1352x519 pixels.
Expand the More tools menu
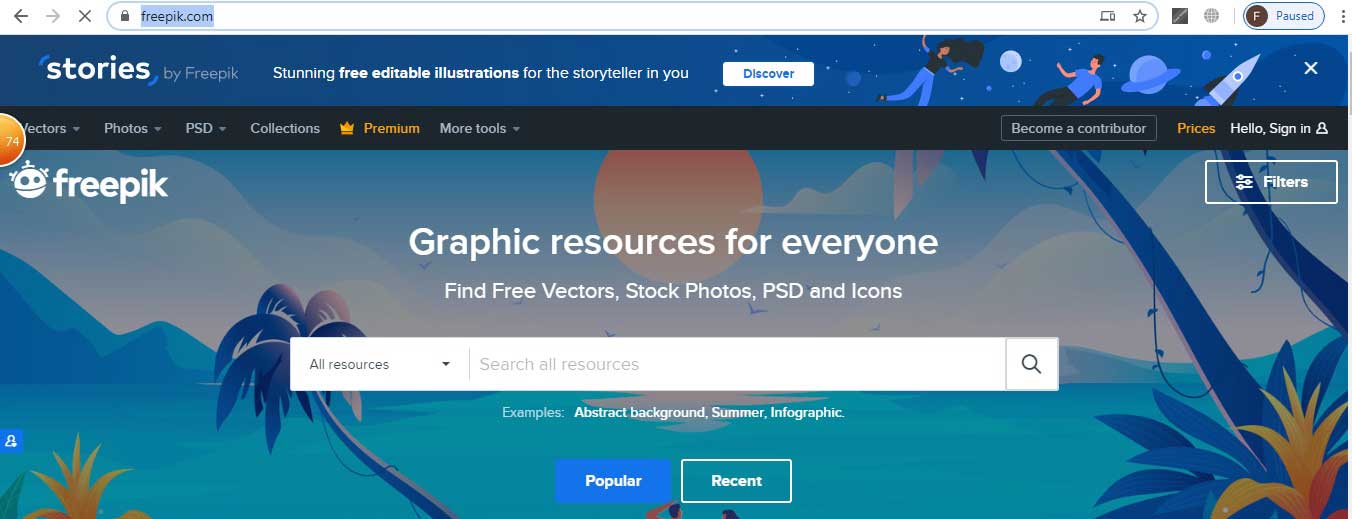tap(479, 128)
